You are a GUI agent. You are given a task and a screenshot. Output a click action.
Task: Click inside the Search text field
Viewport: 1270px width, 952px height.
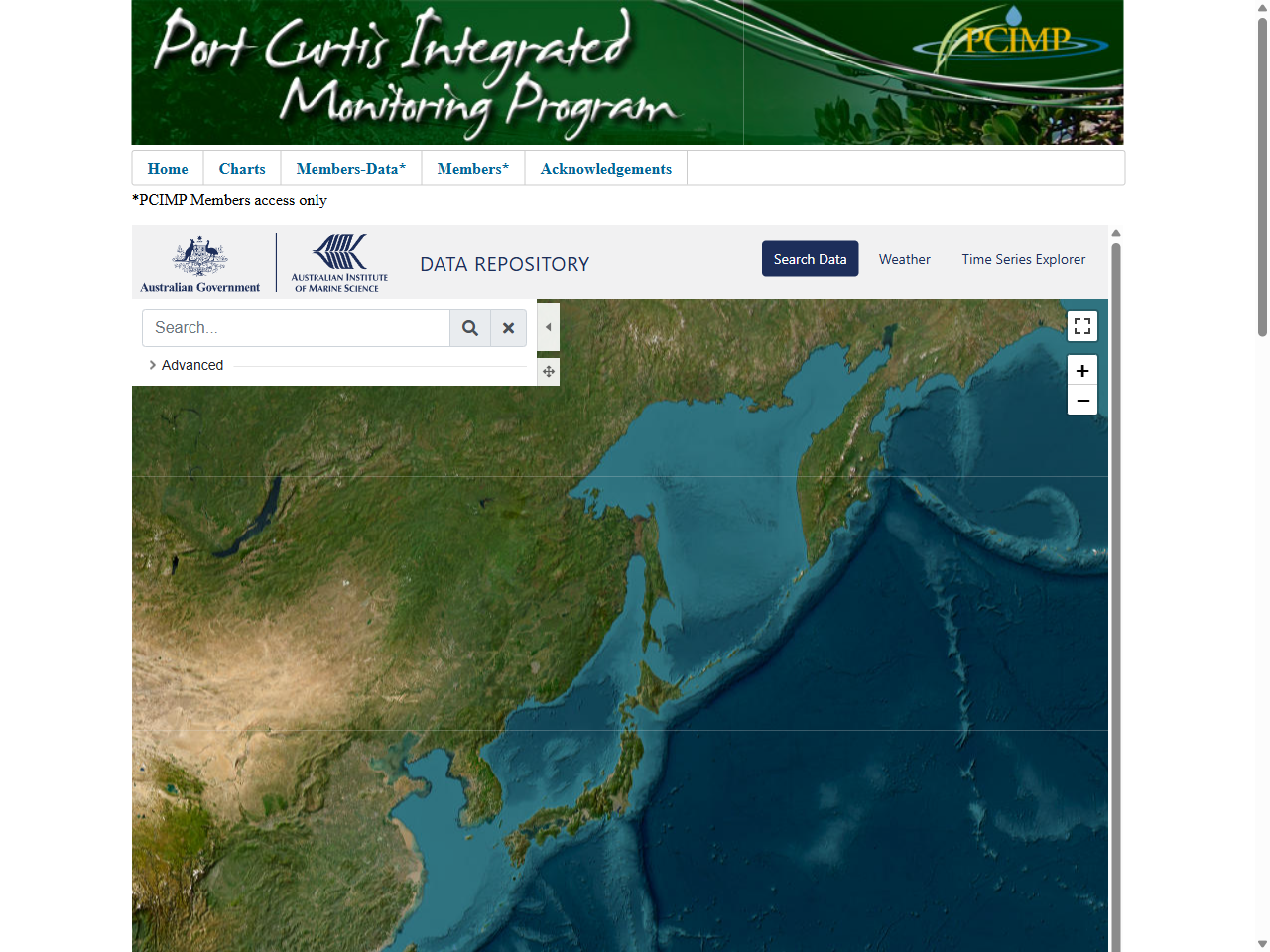click(x=295, y=327)
